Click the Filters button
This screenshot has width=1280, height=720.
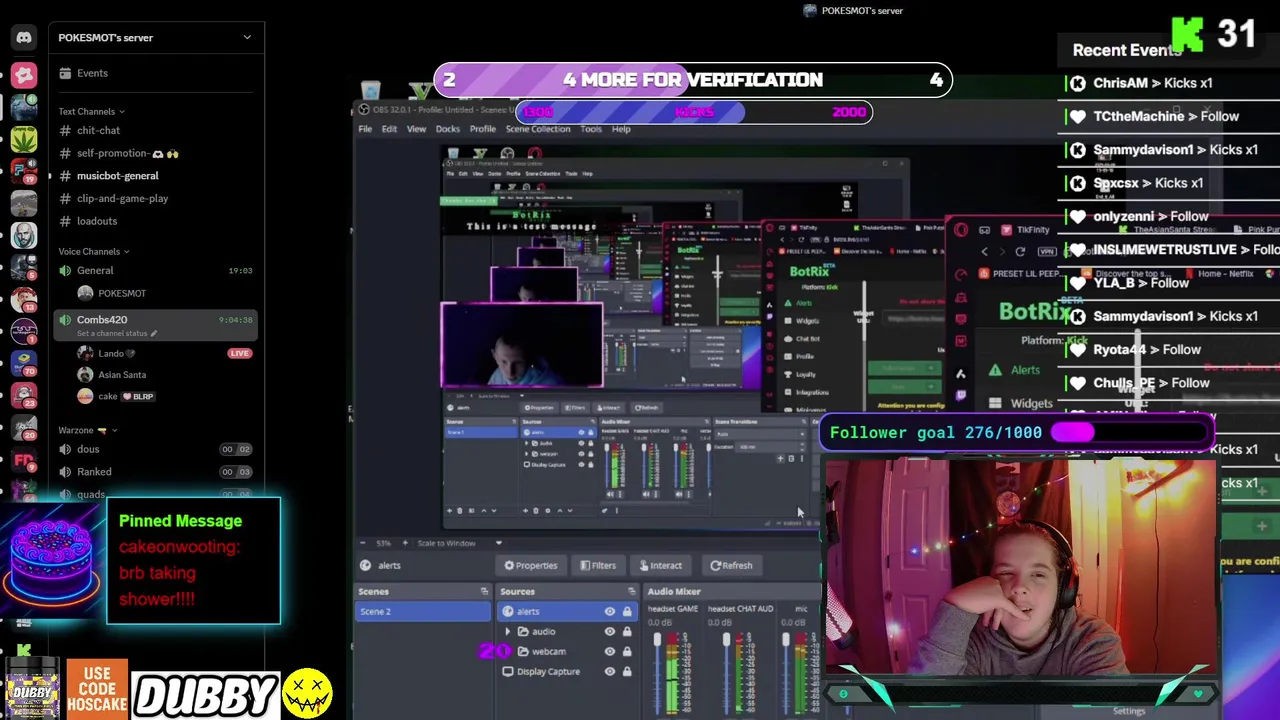pos(598,565)
